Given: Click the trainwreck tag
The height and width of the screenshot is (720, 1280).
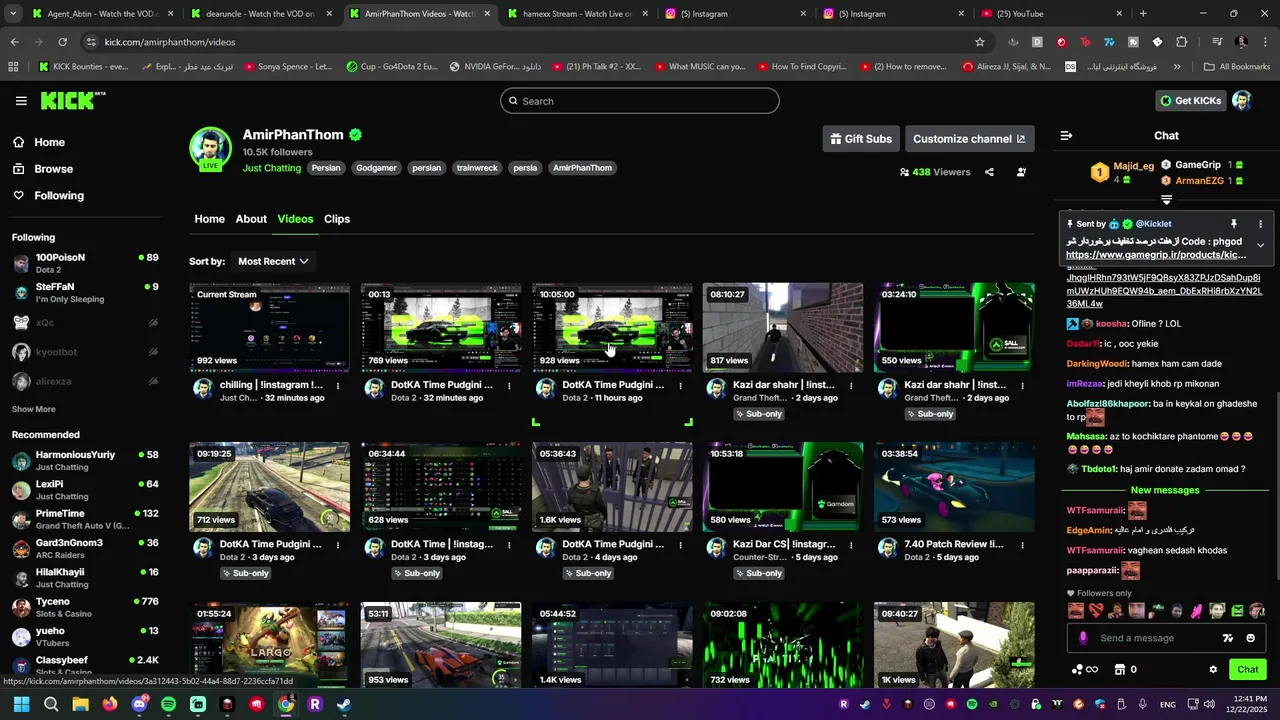Looking at the screenshot, I should [x=477, y=168].
